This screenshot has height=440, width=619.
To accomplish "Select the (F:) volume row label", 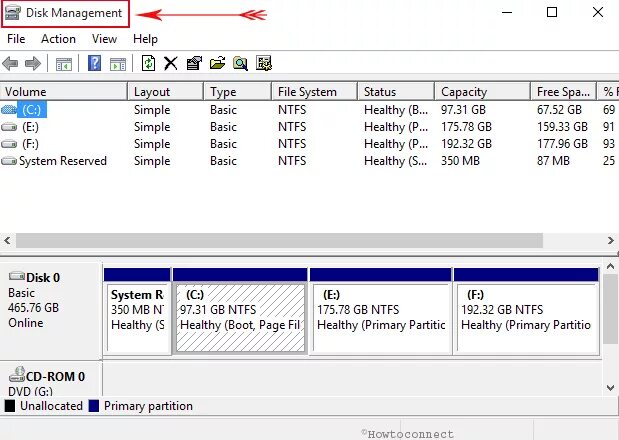I will [30, 144].
